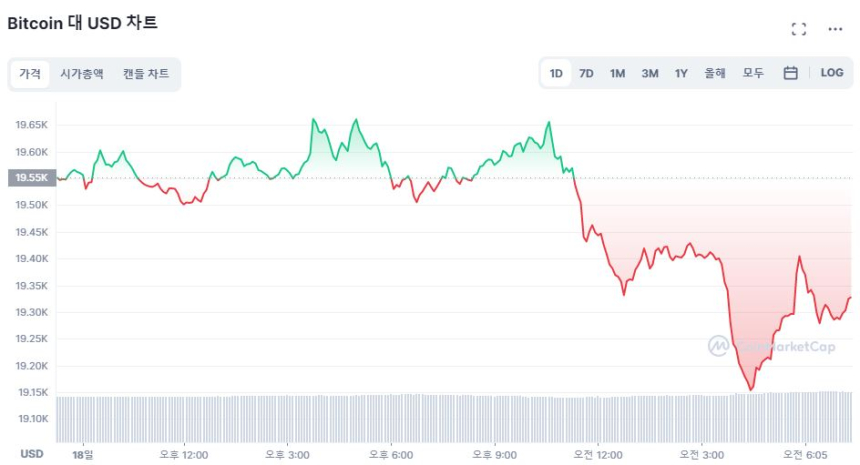
Task: Choose the 3M time range
Action: (x=649, y=73)
